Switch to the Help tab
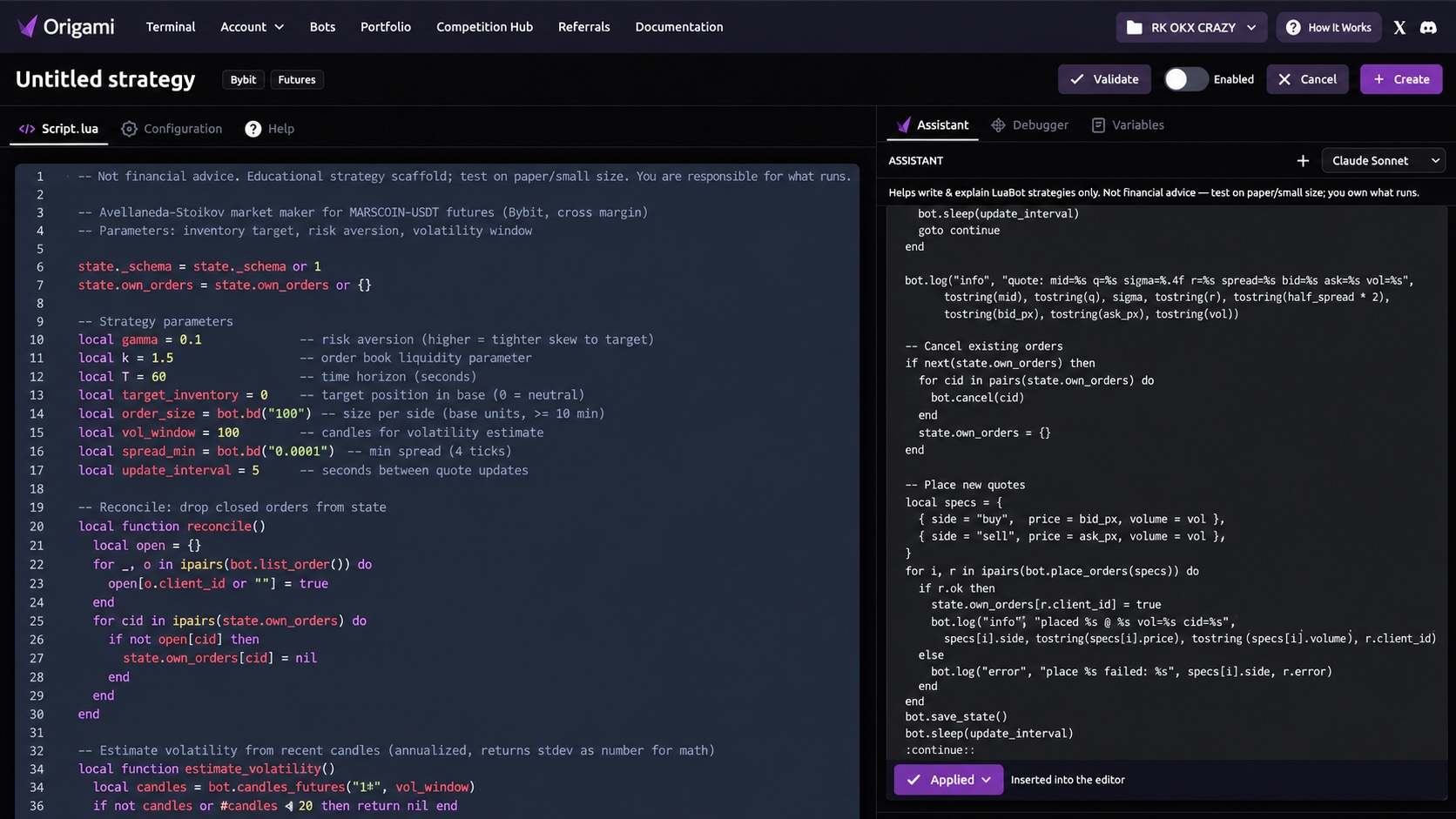Screen dimensions: 1456x819 click(270, 129)
